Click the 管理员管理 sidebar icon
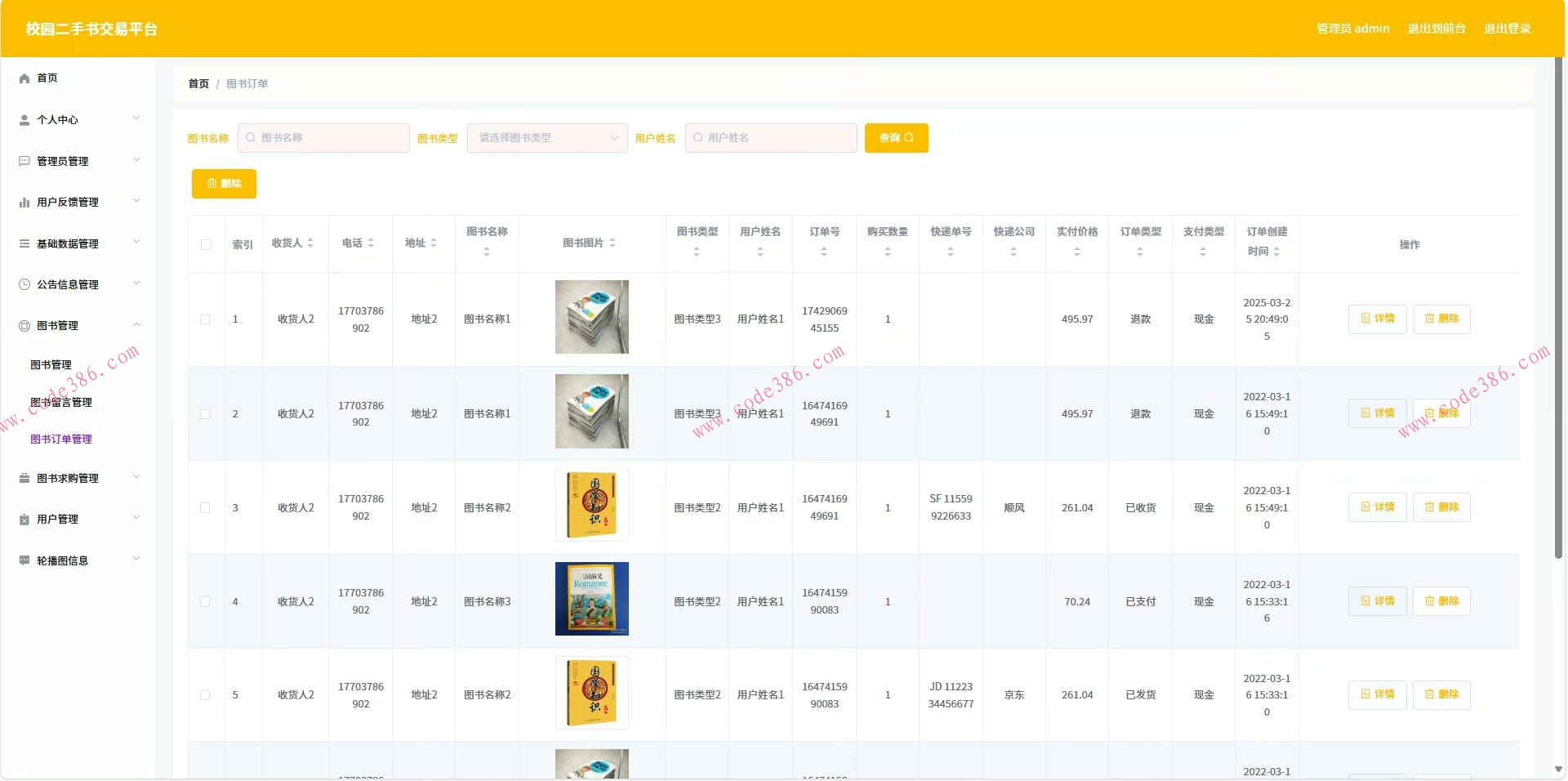The image size is (1568, 781). [24, 161]
